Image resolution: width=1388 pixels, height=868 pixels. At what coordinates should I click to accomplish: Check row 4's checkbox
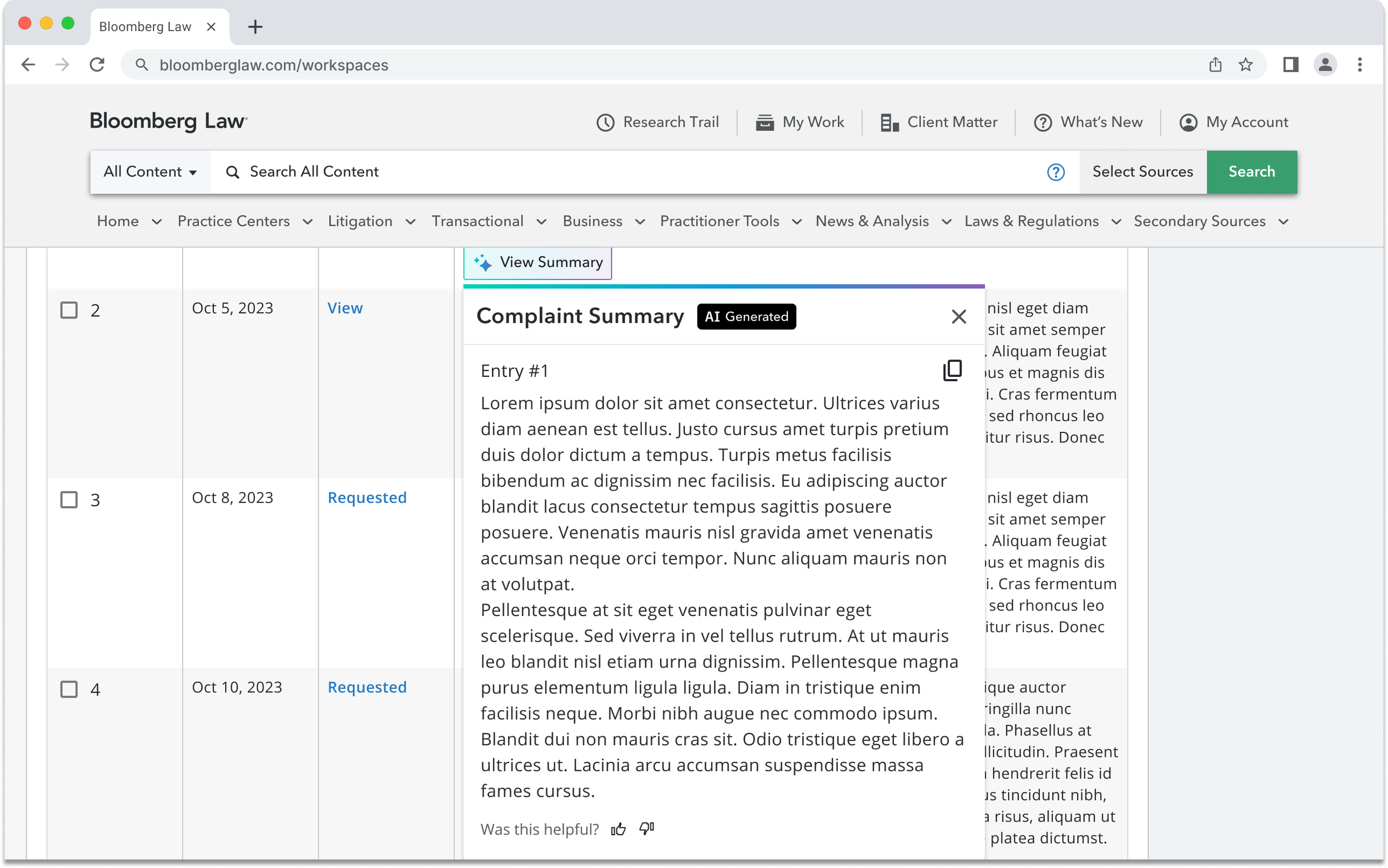[69, 689]
